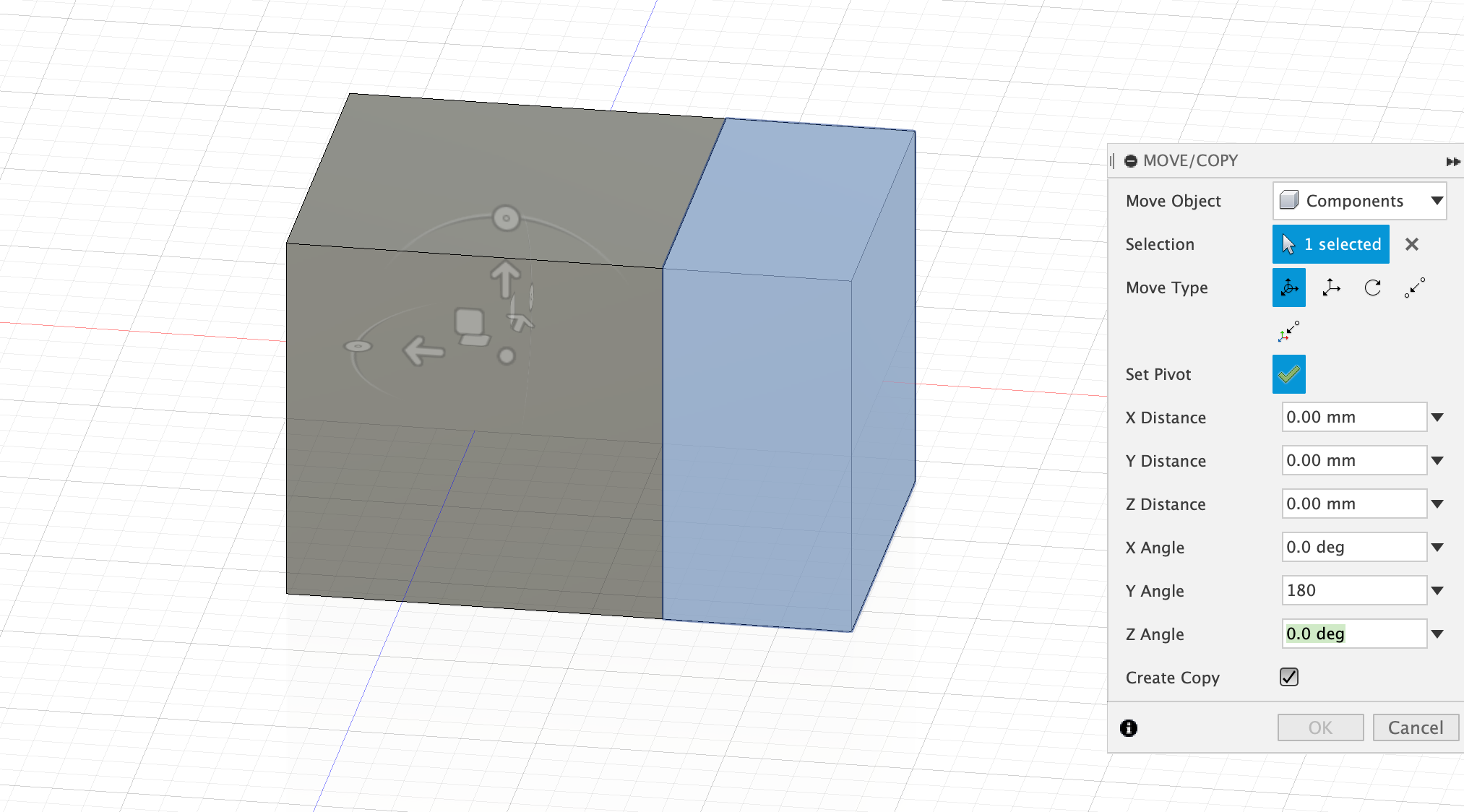Viewport: 1464px width, 812px height.
Task: Cancel the Move/Copy operation
Action: pos(1416,727)
